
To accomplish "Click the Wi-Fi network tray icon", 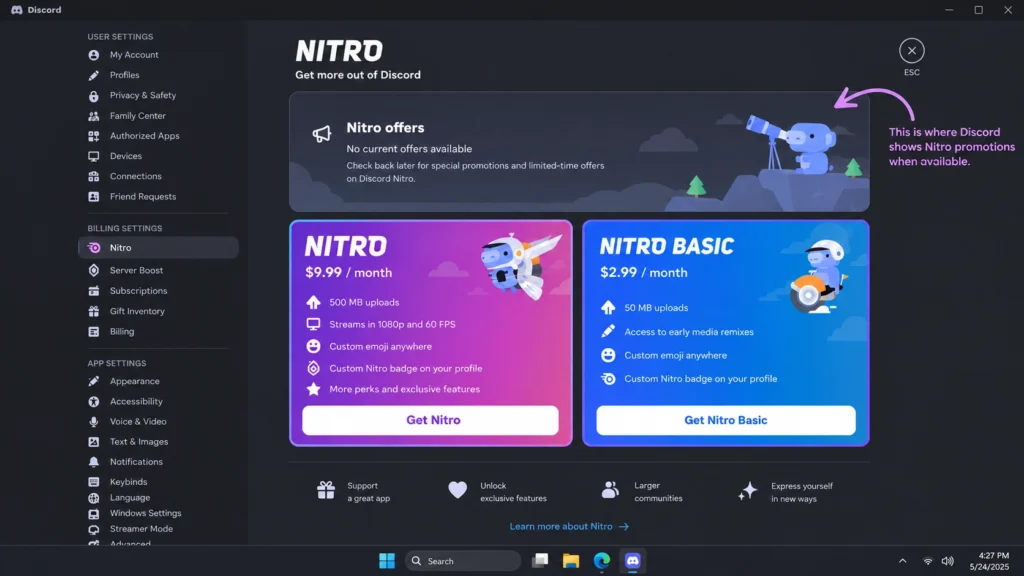I will pos(927,561).
